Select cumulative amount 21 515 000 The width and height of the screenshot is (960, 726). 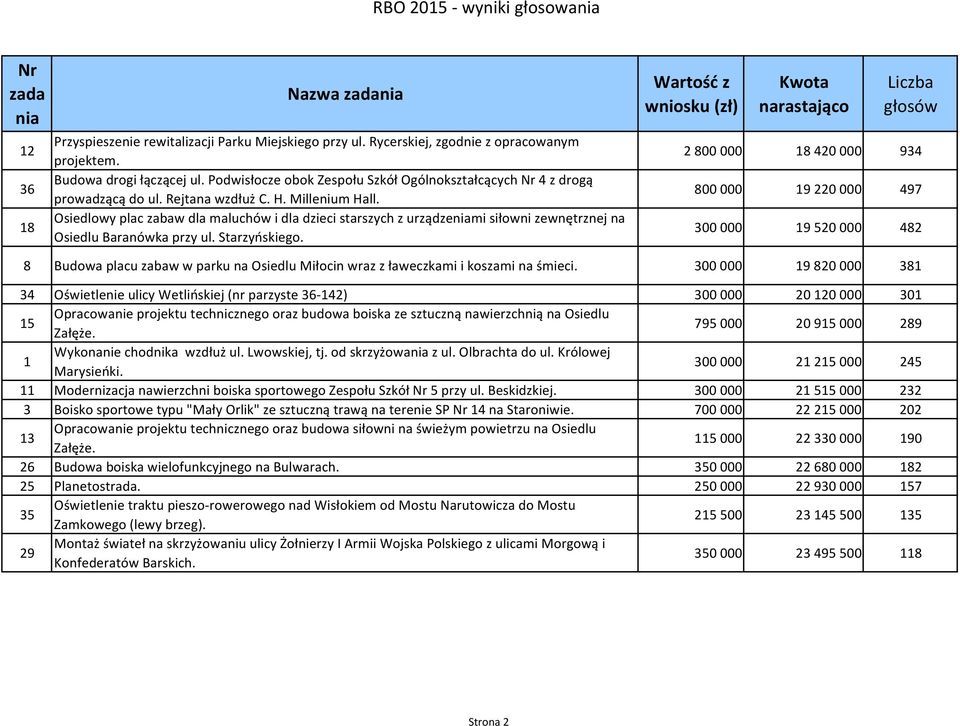pos(828,390)
